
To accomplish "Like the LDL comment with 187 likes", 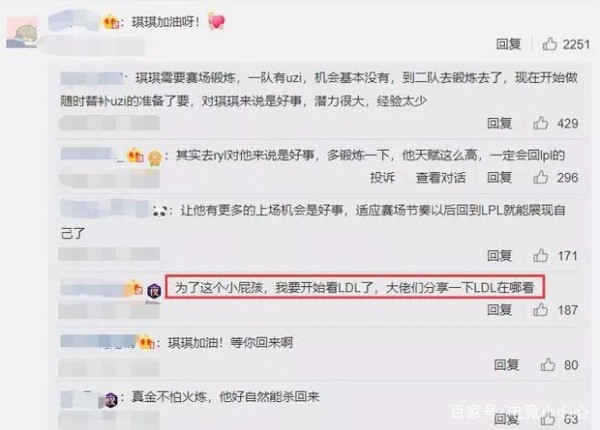I will click(540, 309).
